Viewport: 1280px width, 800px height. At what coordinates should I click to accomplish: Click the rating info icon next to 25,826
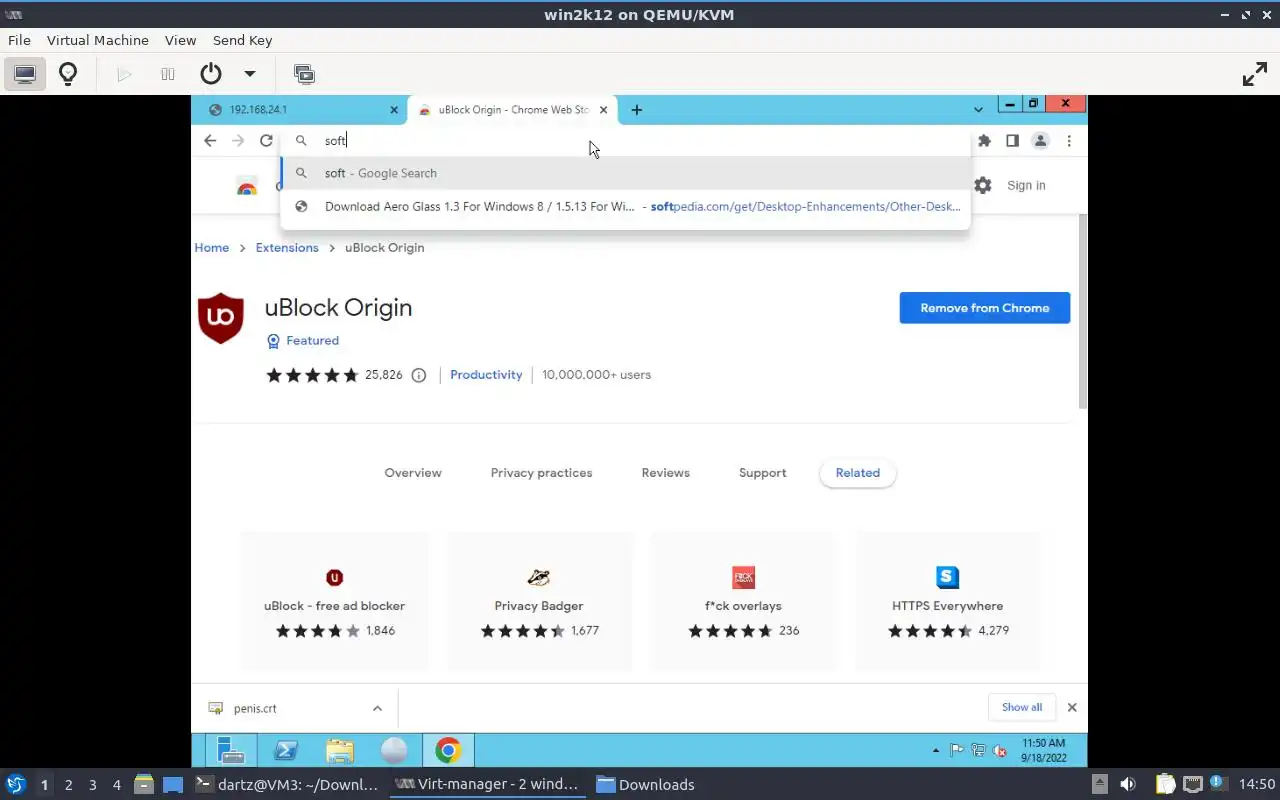tap(419, 375)
